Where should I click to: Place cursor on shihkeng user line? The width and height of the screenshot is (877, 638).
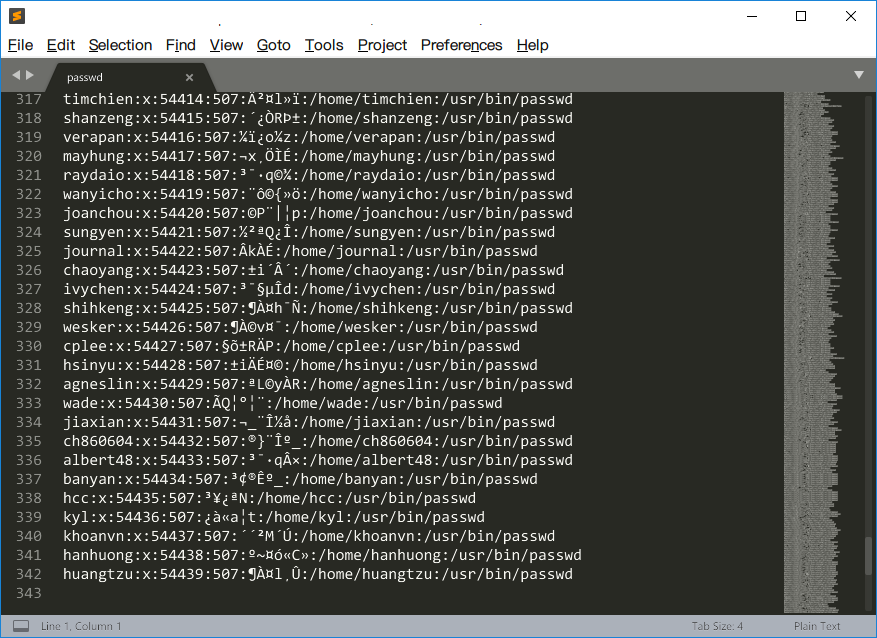click(x=318, y=308)
